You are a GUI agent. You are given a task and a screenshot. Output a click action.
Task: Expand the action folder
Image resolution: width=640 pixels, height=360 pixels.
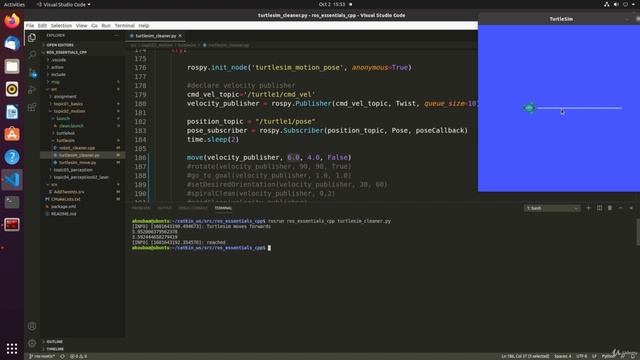coord(57,67)
